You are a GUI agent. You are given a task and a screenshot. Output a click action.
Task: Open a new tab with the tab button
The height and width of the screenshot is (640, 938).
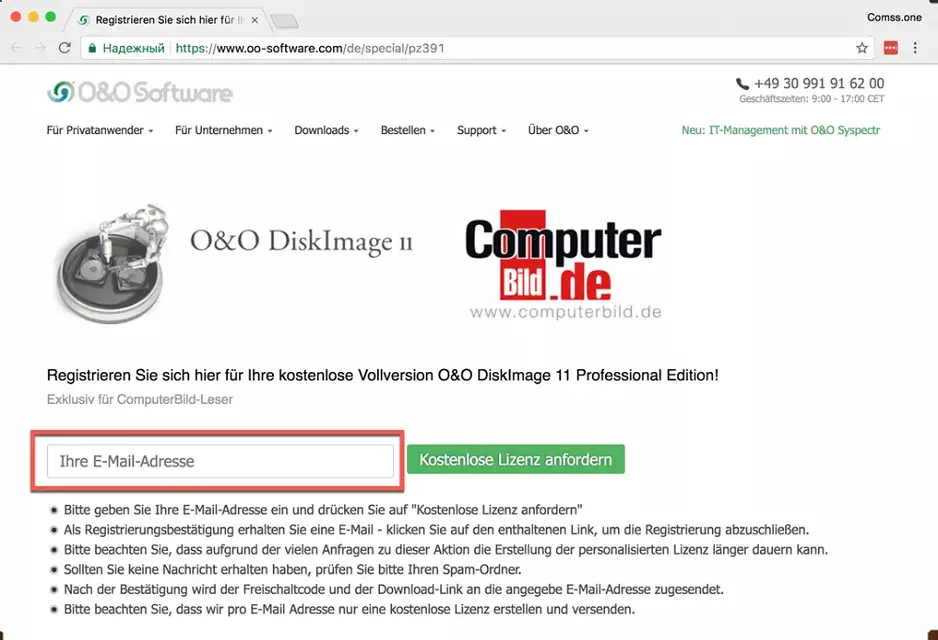285,22
